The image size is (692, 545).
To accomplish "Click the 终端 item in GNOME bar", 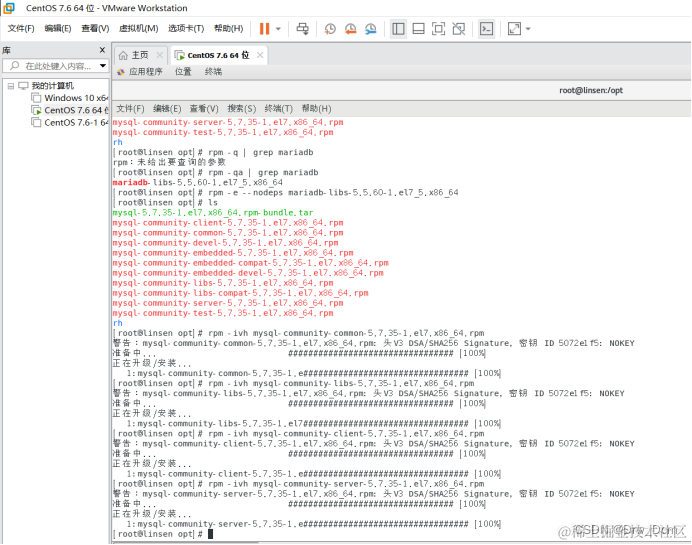I will click(x=214, y=71).
